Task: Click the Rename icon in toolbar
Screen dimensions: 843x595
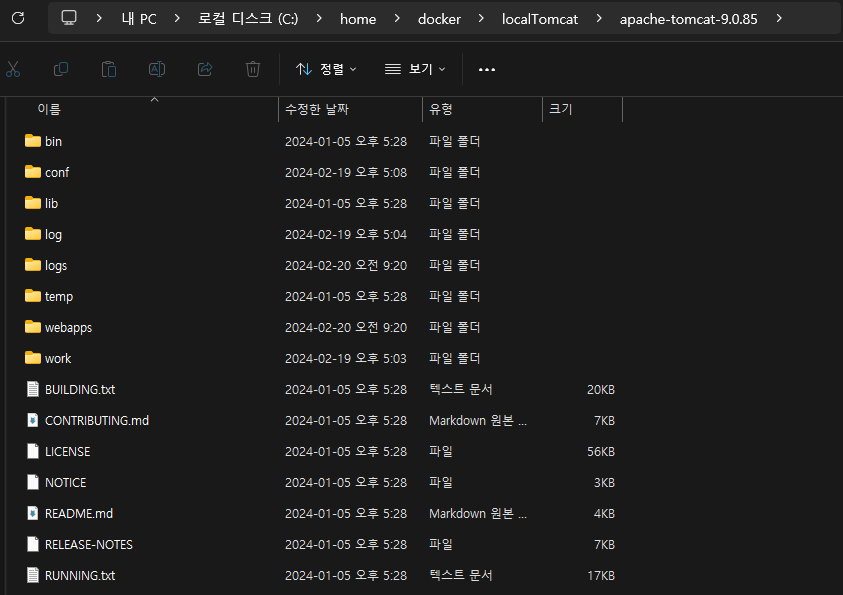Action: click(156, 69)
